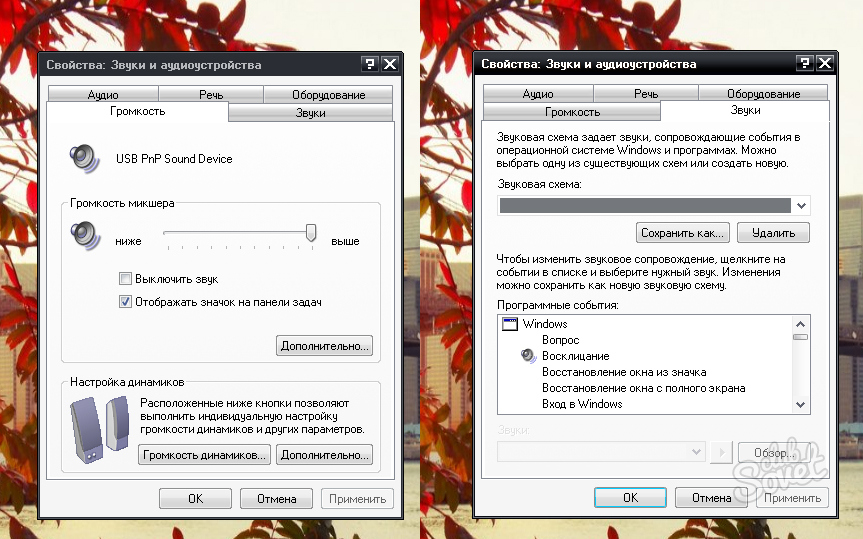Screen dimensions: 863x539
Task: Click the help question mark in the Громкость dialog
Action: 370,64
